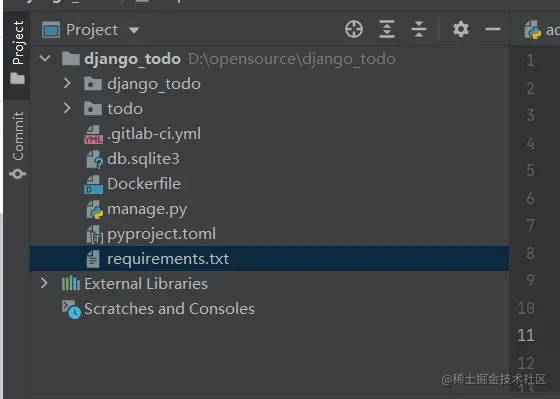Collapse the django_todo root folder chevron
The width and height of the screenshot is (560, 399).
pyautogui.click(x=45, y=58)
